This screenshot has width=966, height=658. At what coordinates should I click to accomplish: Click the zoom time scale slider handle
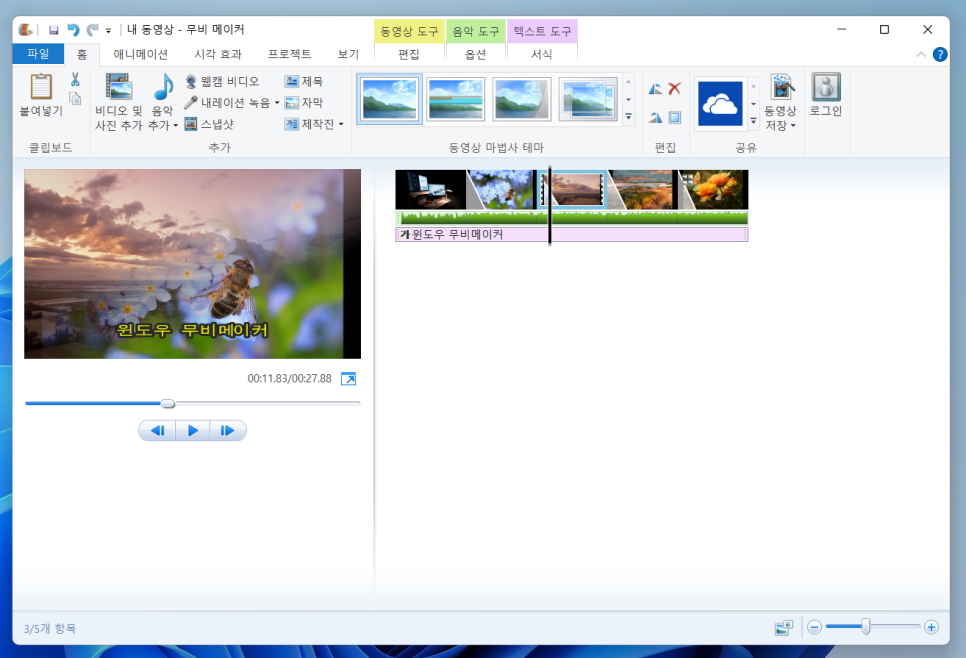pos(866,627)
